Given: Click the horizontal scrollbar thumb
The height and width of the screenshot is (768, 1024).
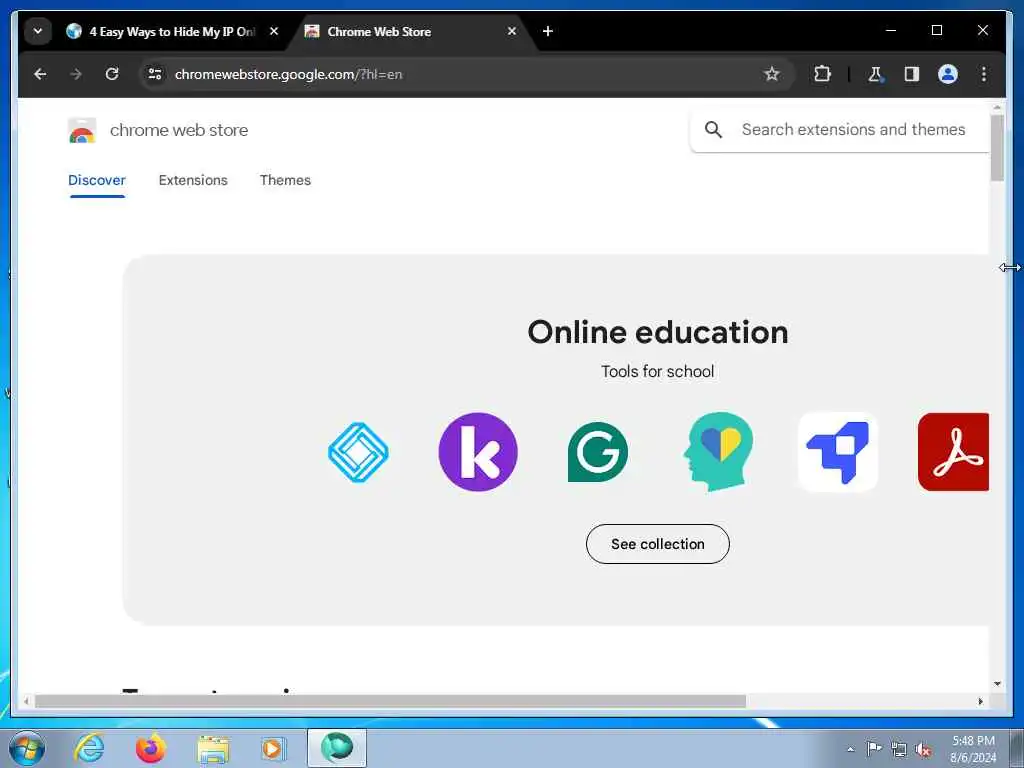Looking at the screenshot, I should 390,701.
